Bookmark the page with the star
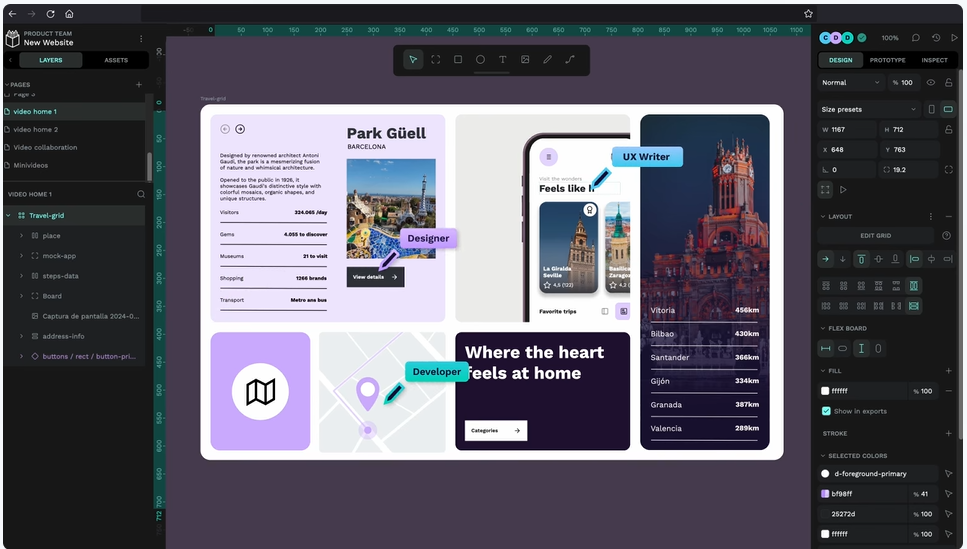Viewport: 967px width, 549px height. 808,14
